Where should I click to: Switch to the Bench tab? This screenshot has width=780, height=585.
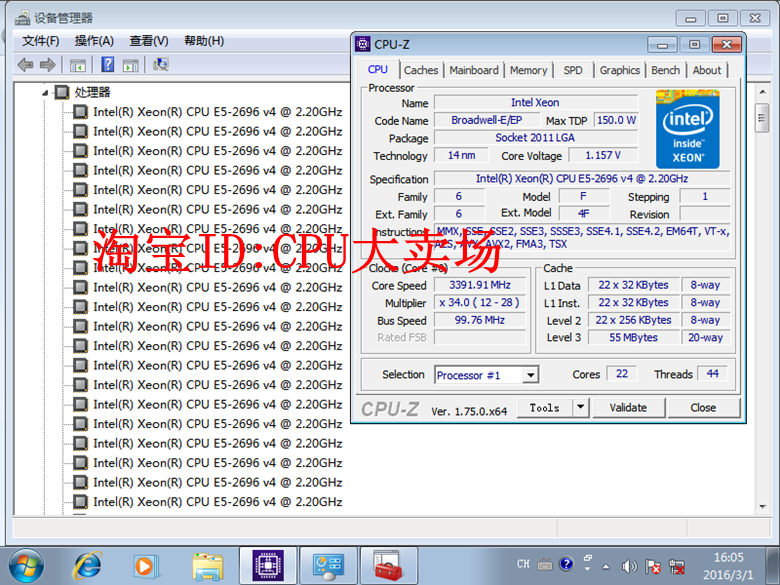665,70
